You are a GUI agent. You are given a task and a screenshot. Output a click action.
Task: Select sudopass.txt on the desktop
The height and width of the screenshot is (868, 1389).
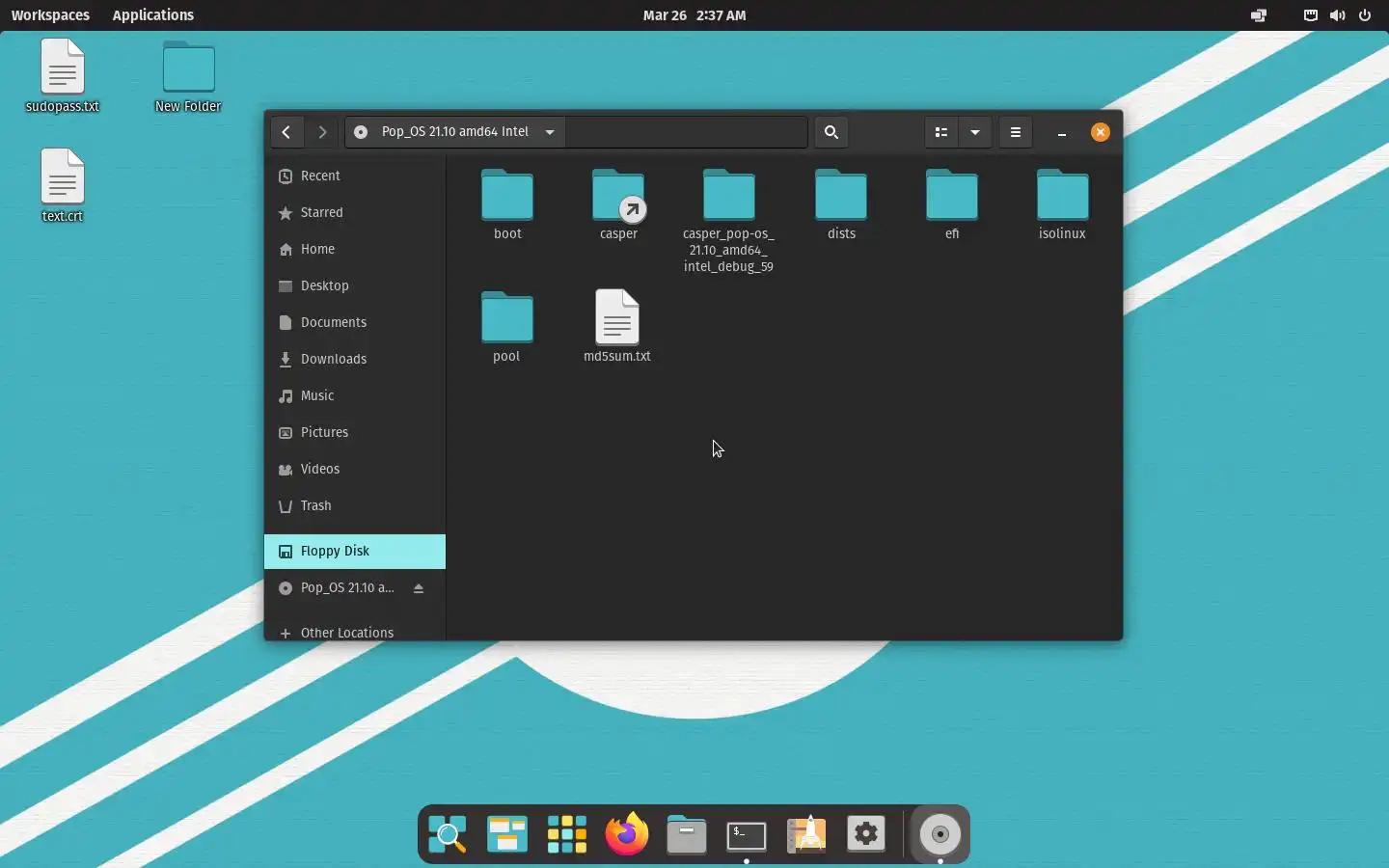[x=63, y=76]
